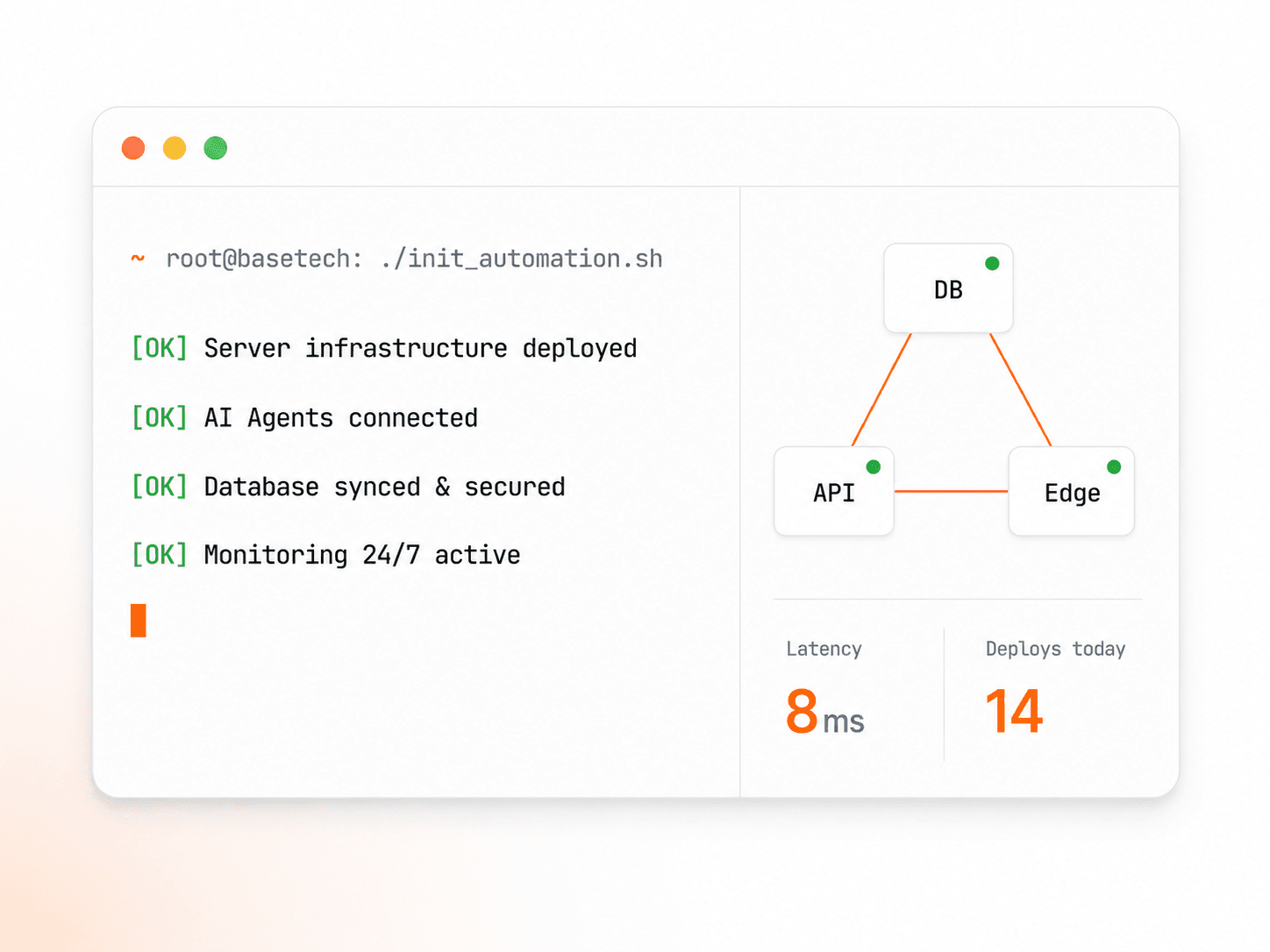Click the red close window dot
Screen dimensions: 1270x952
coord(133,148)
